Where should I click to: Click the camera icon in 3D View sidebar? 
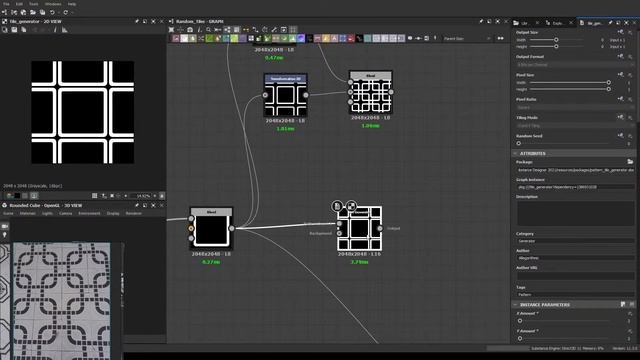5,226
